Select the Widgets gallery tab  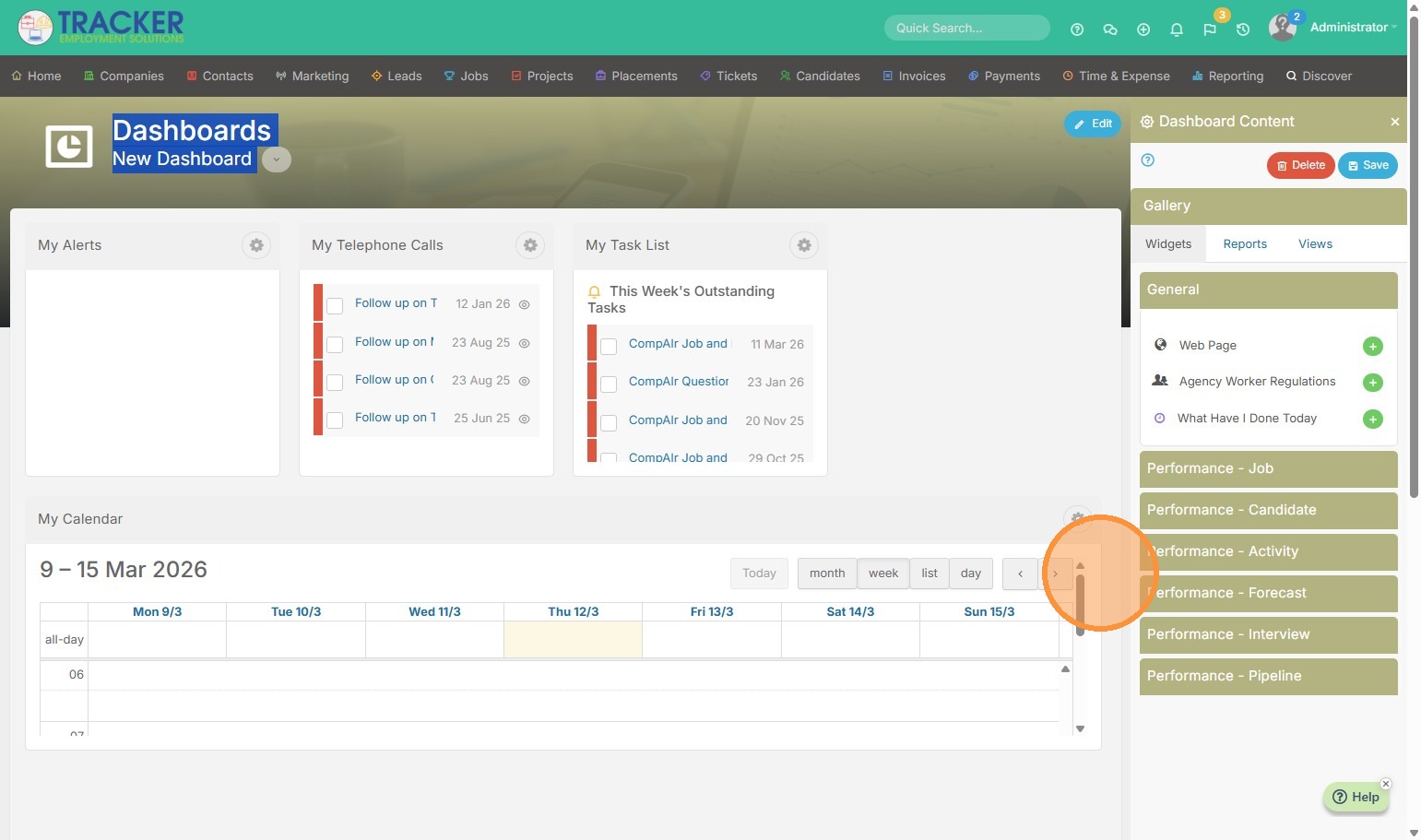pyautogui.click(x=1168, y=244)
